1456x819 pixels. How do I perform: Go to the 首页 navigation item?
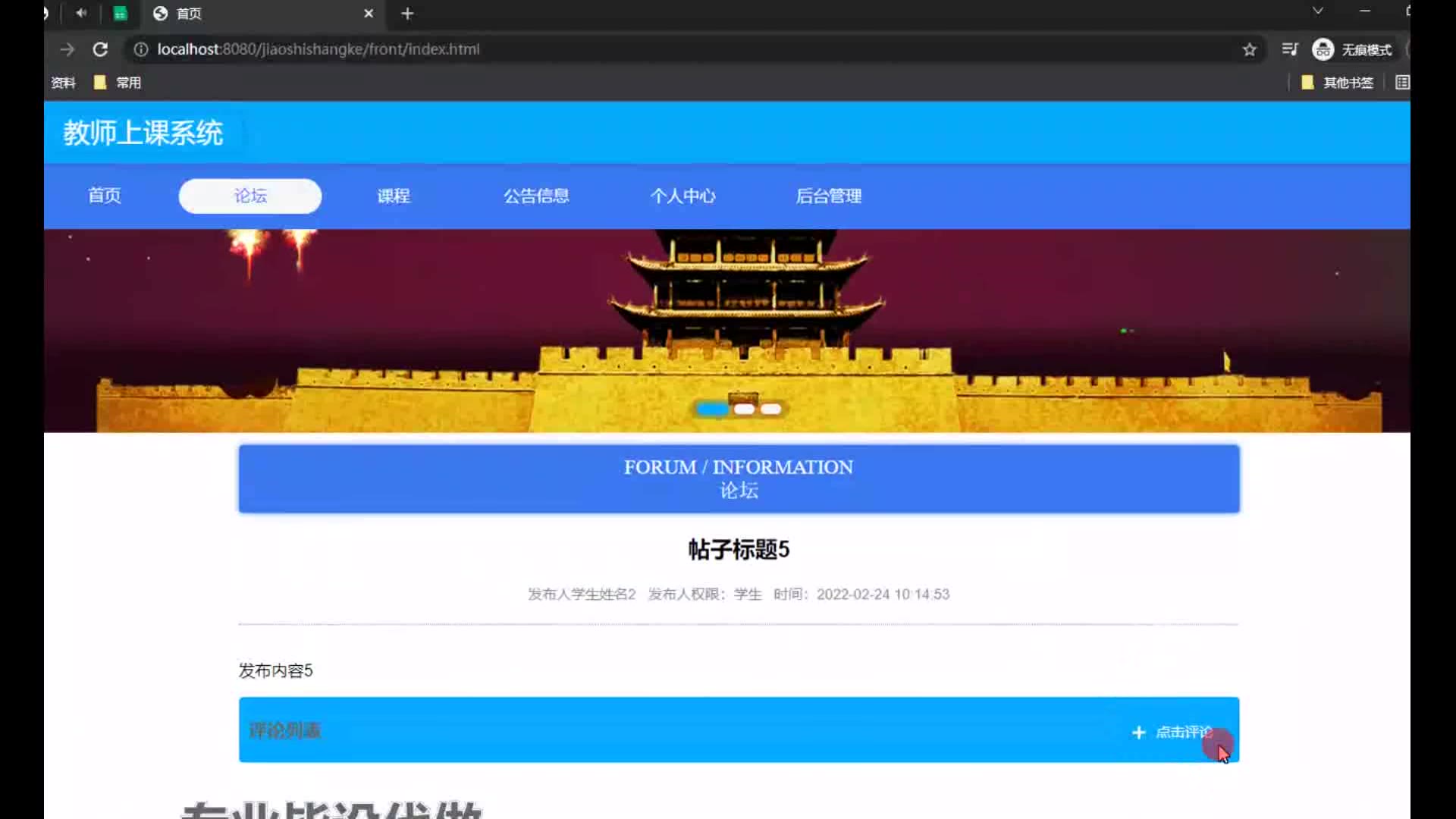pyautogui.click(x=105, y=196)
